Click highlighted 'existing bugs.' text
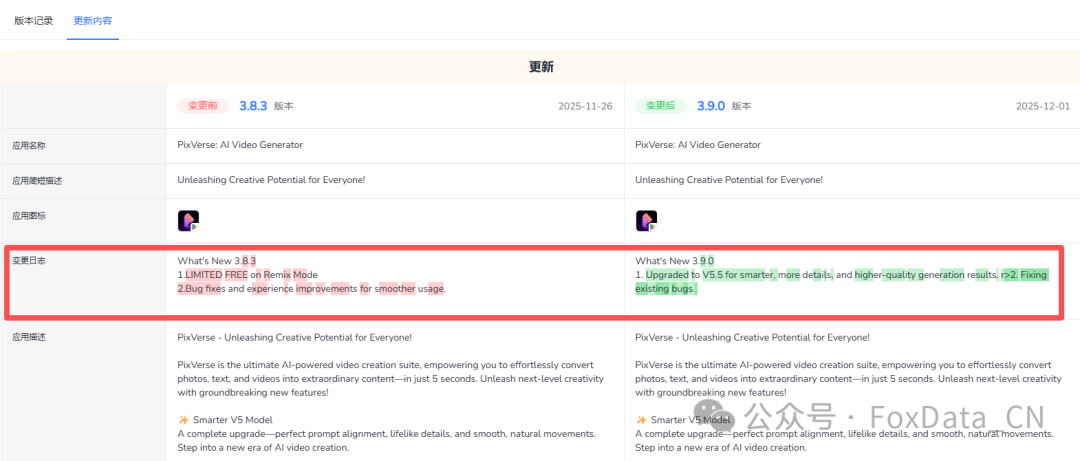The height and width of the screenshot is (461, 1080). [x=666, y=289]
